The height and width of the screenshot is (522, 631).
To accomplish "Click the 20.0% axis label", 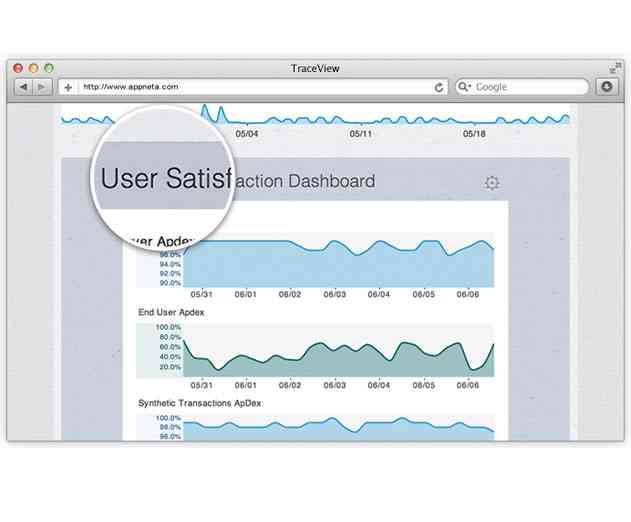I will (170, 367).
